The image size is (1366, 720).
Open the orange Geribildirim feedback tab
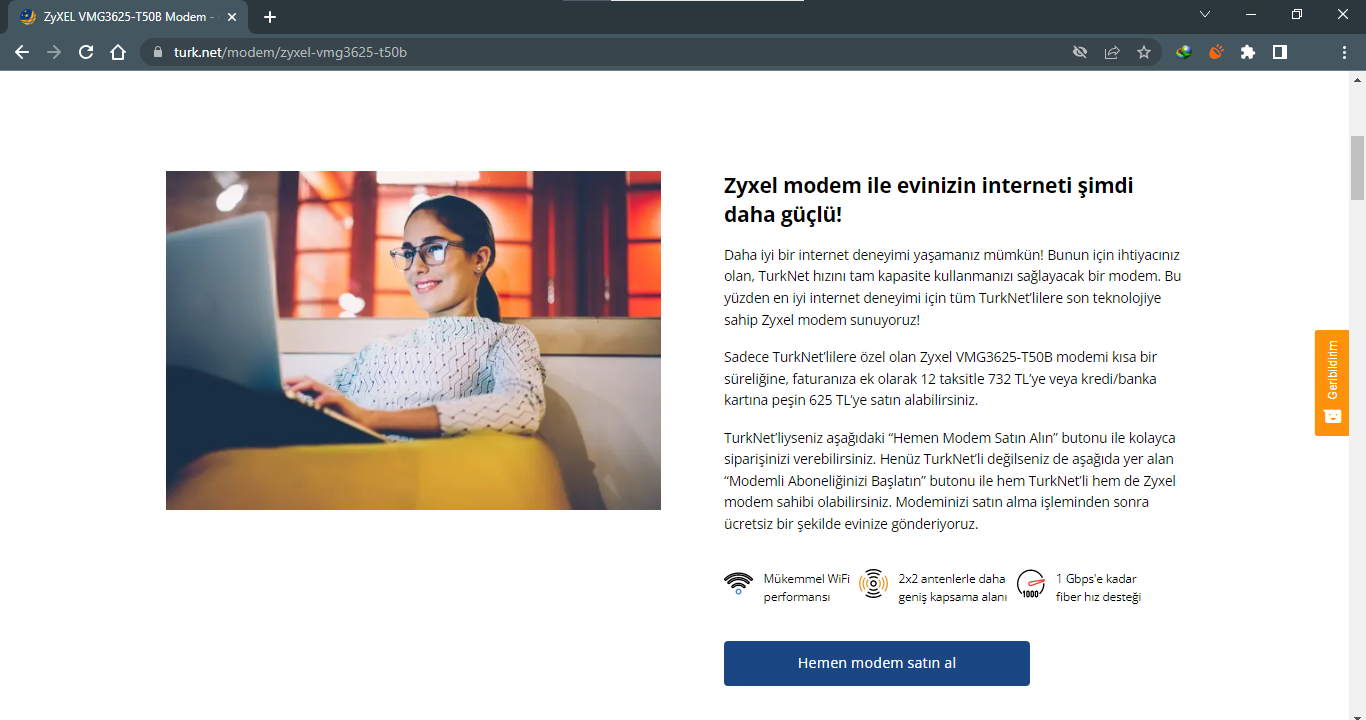tap(1332, 383)
